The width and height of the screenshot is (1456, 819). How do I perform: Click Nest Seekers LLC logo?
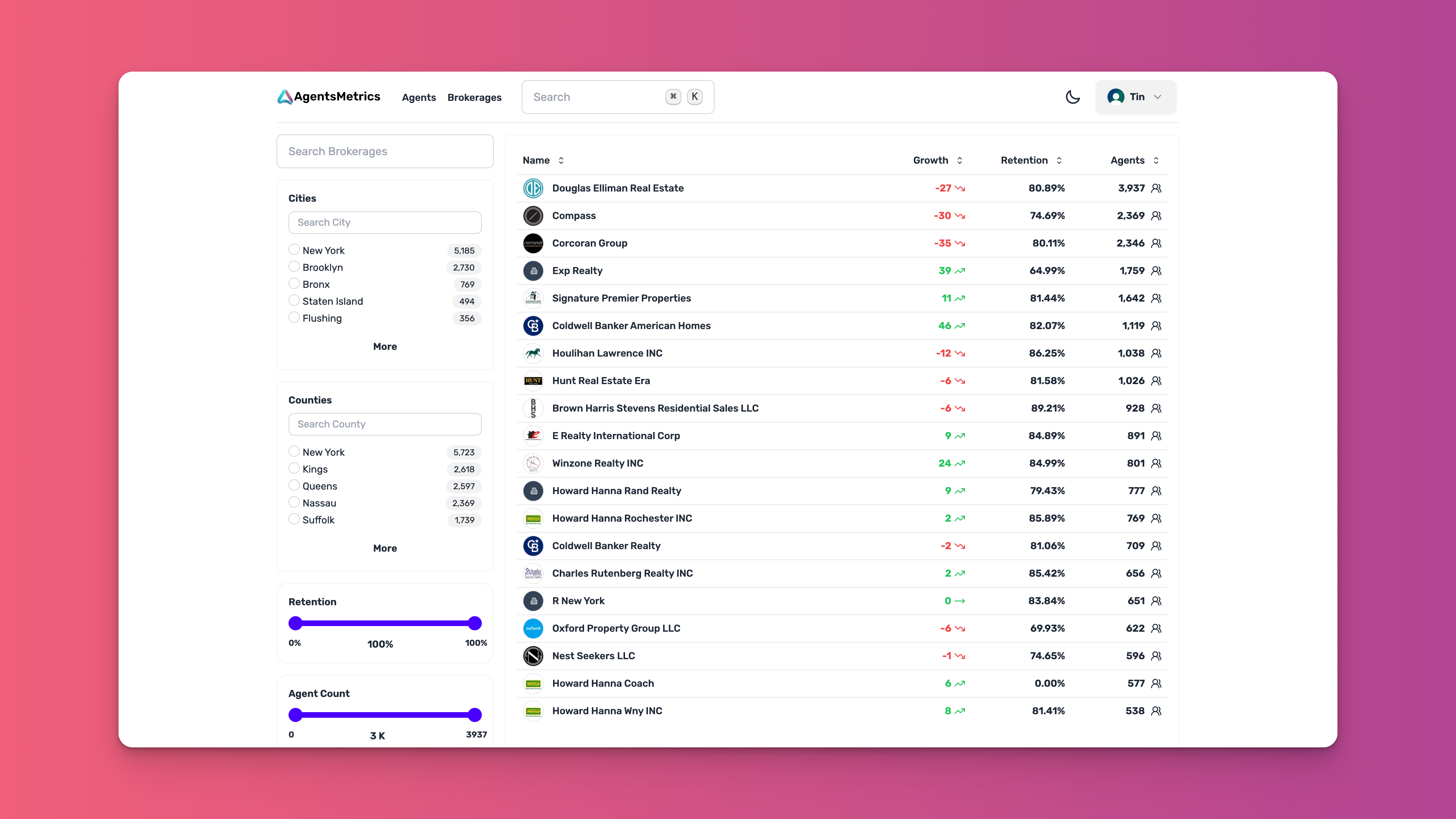coord(533,656)
